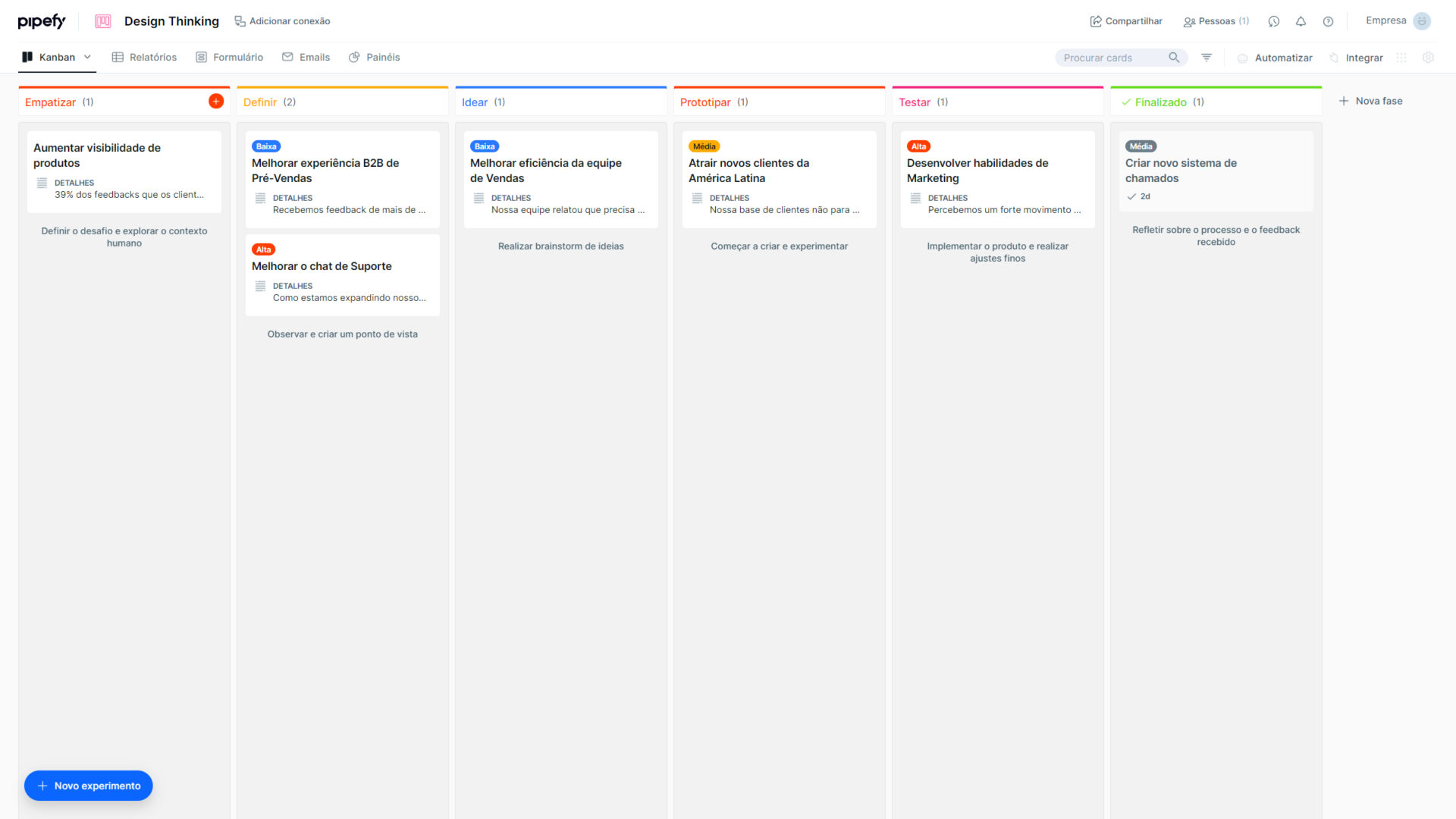
Task: Click the Novo experimento button
Action: 88,786
